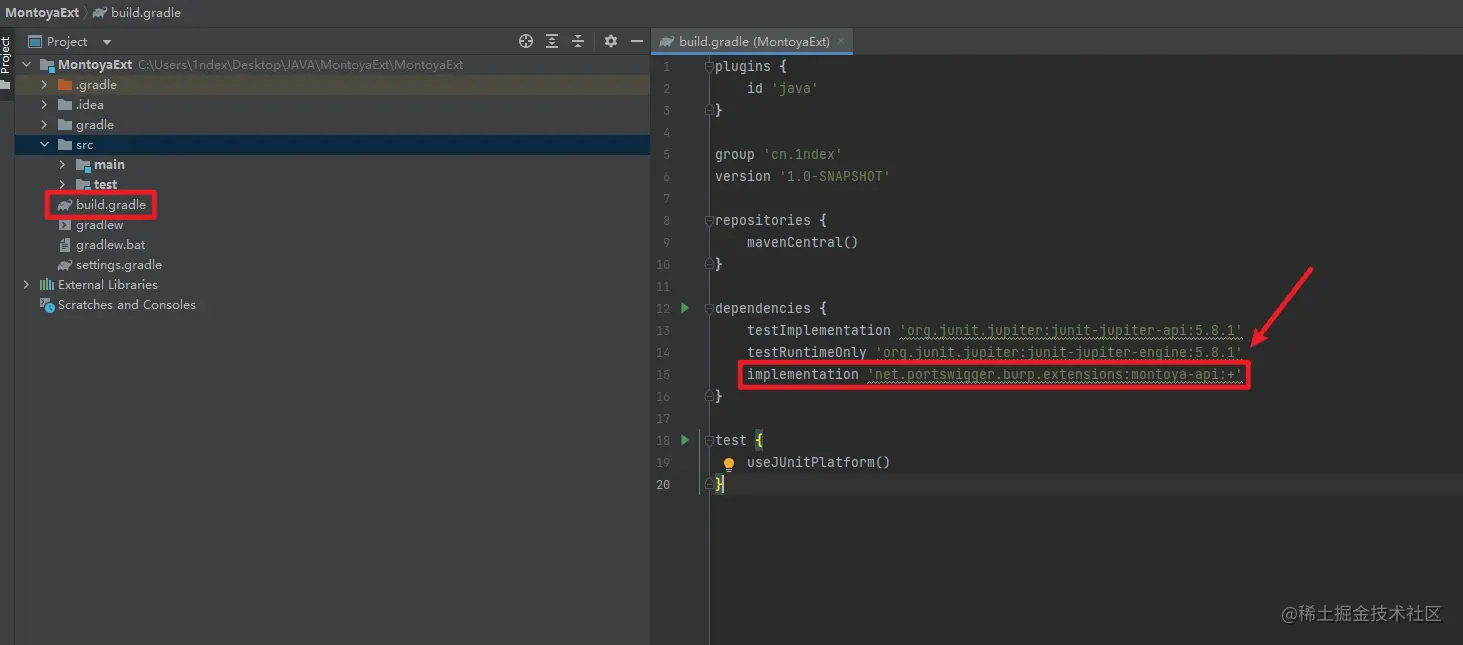The width and height of the screenshot is (1463, 645).
Task: Open Project panel settings gear
Action: click(x=611, y=41)
